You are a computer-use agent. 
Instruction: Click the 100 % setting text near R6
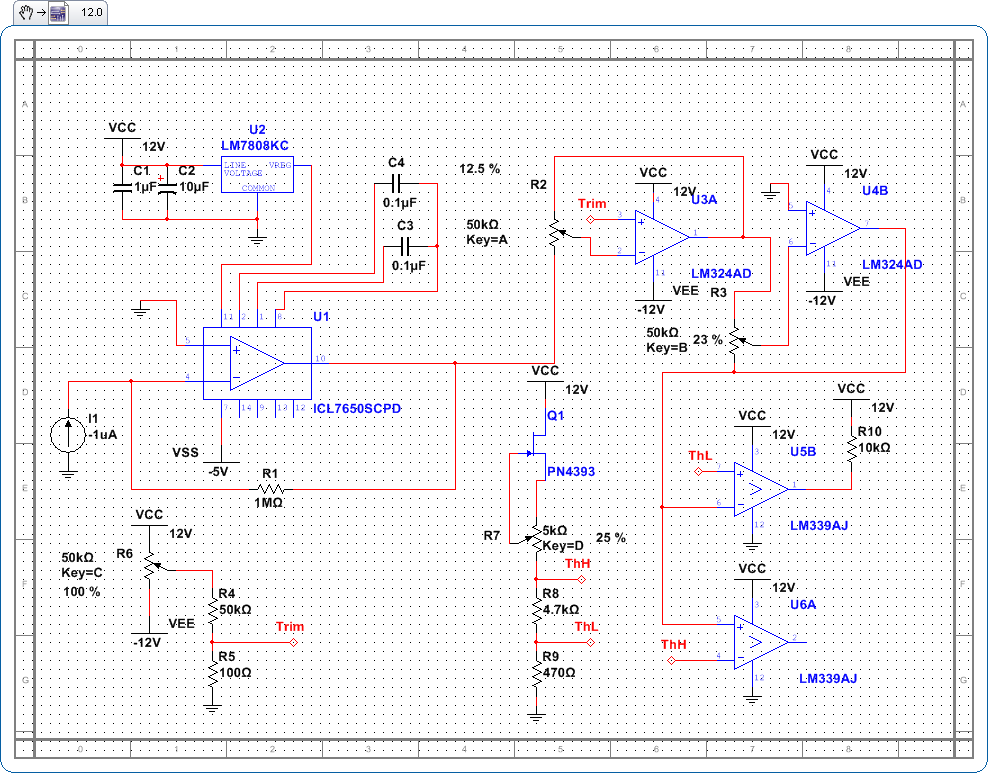[82, 592]
